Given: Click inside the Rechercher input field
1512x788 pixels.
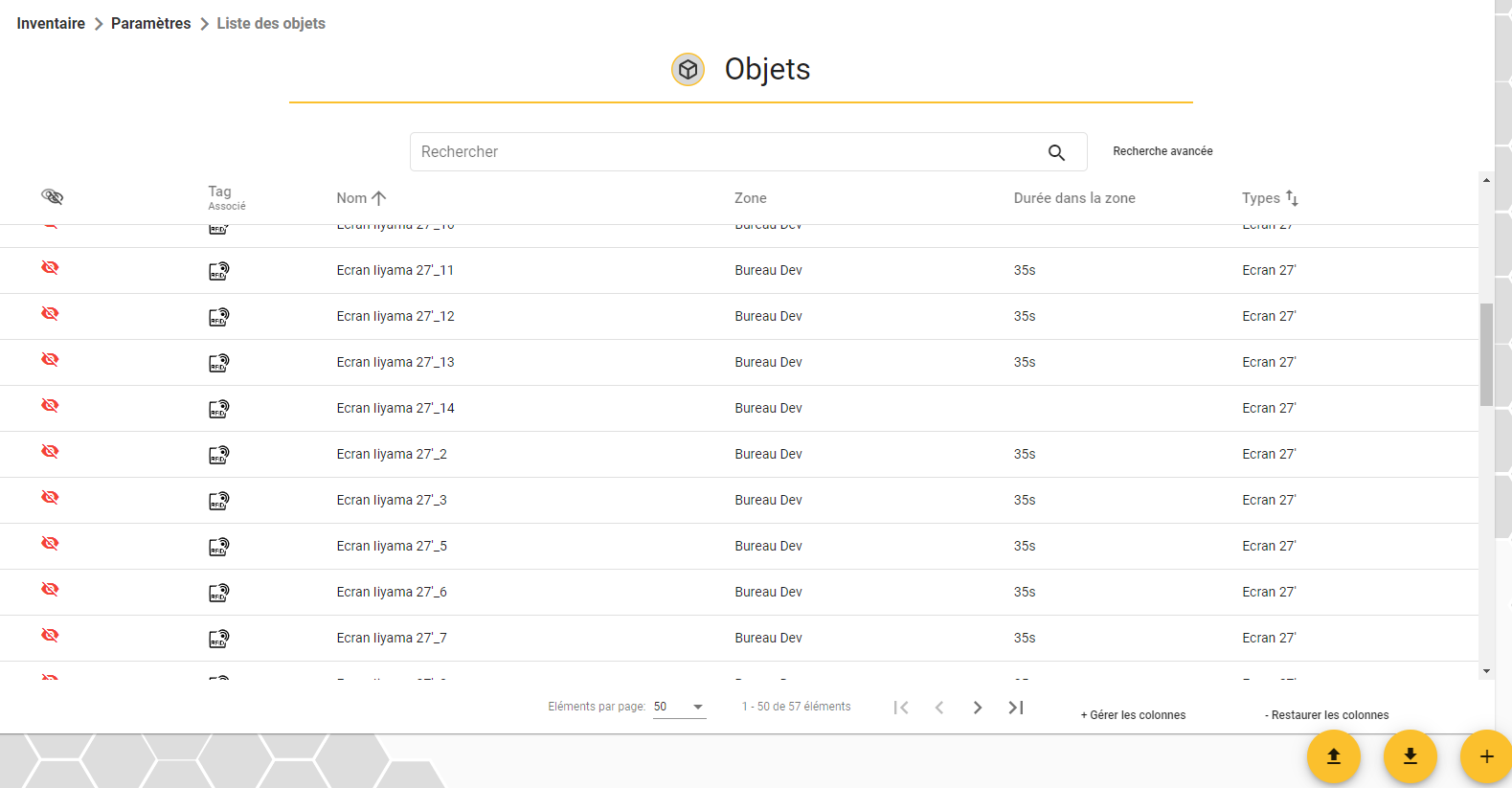Looking at the screenshot, I should pyautogui.click(x=728, y=152).
